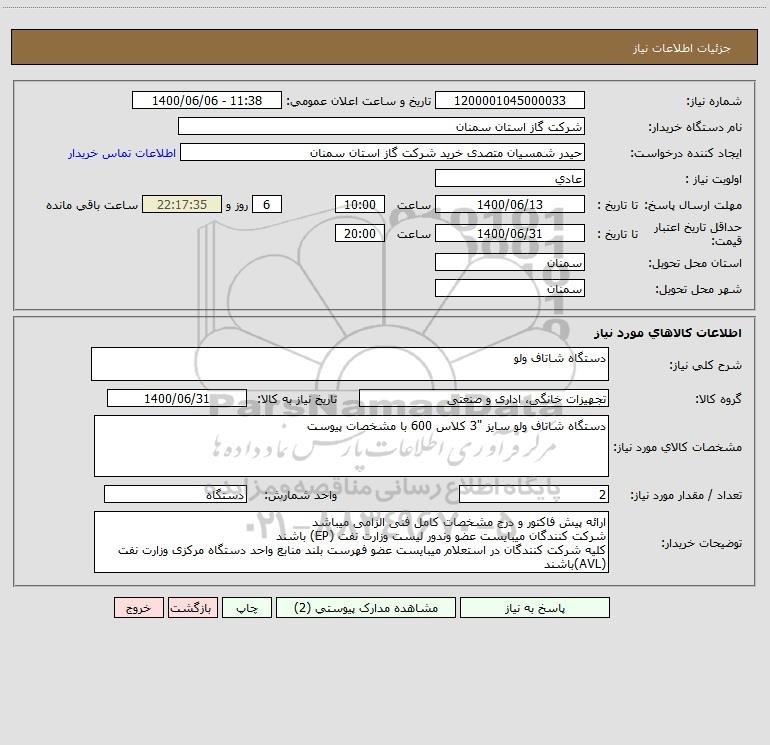Image resolution: width=770 pixels, height=745 pixels.
Task: Click the 'حداقل تاریخ اعتبار قیمت:' label
Action: [x=698, y=234]
